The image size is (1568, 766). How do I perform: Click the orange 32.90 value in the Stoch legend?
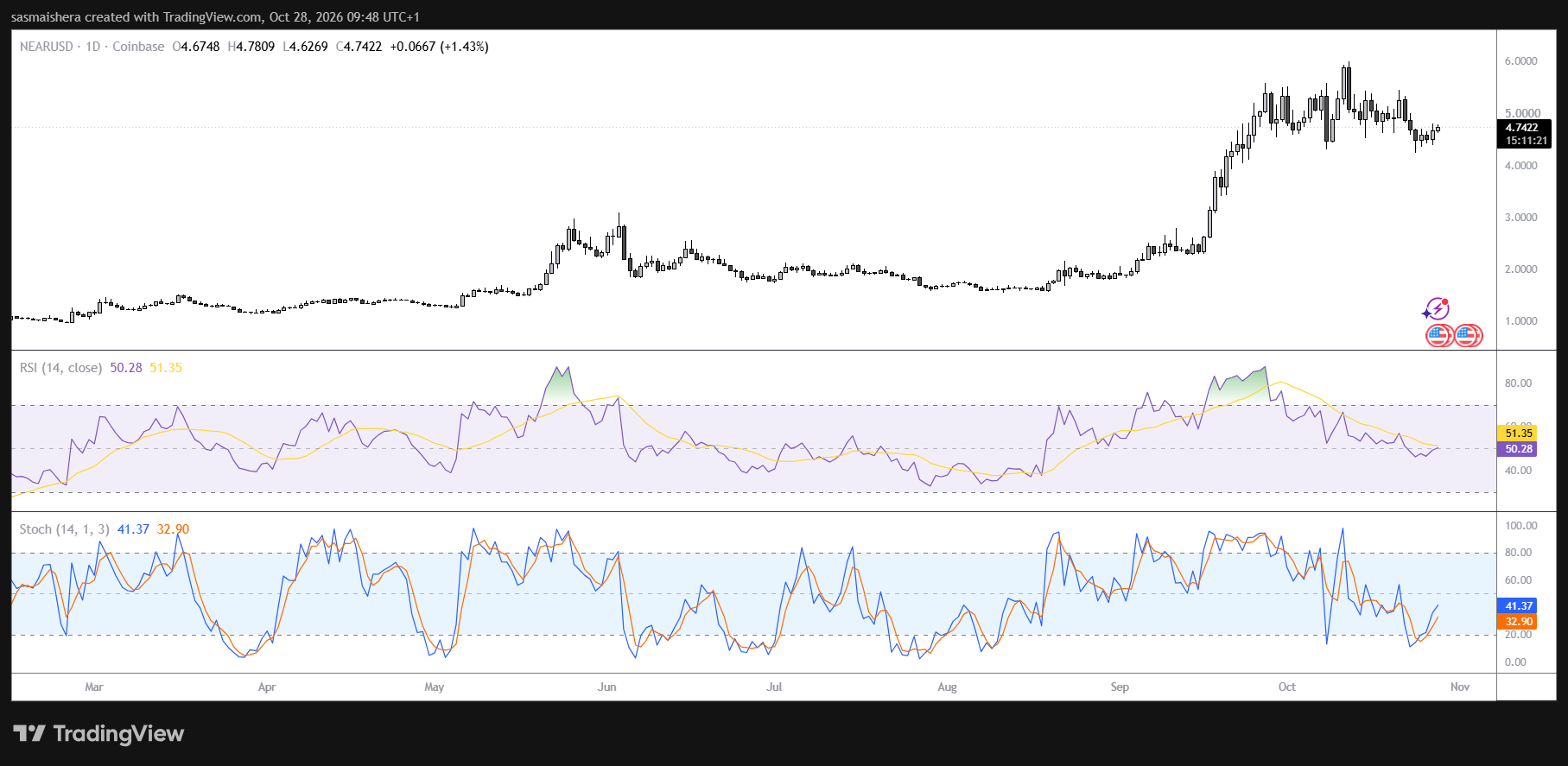point(173,529)
